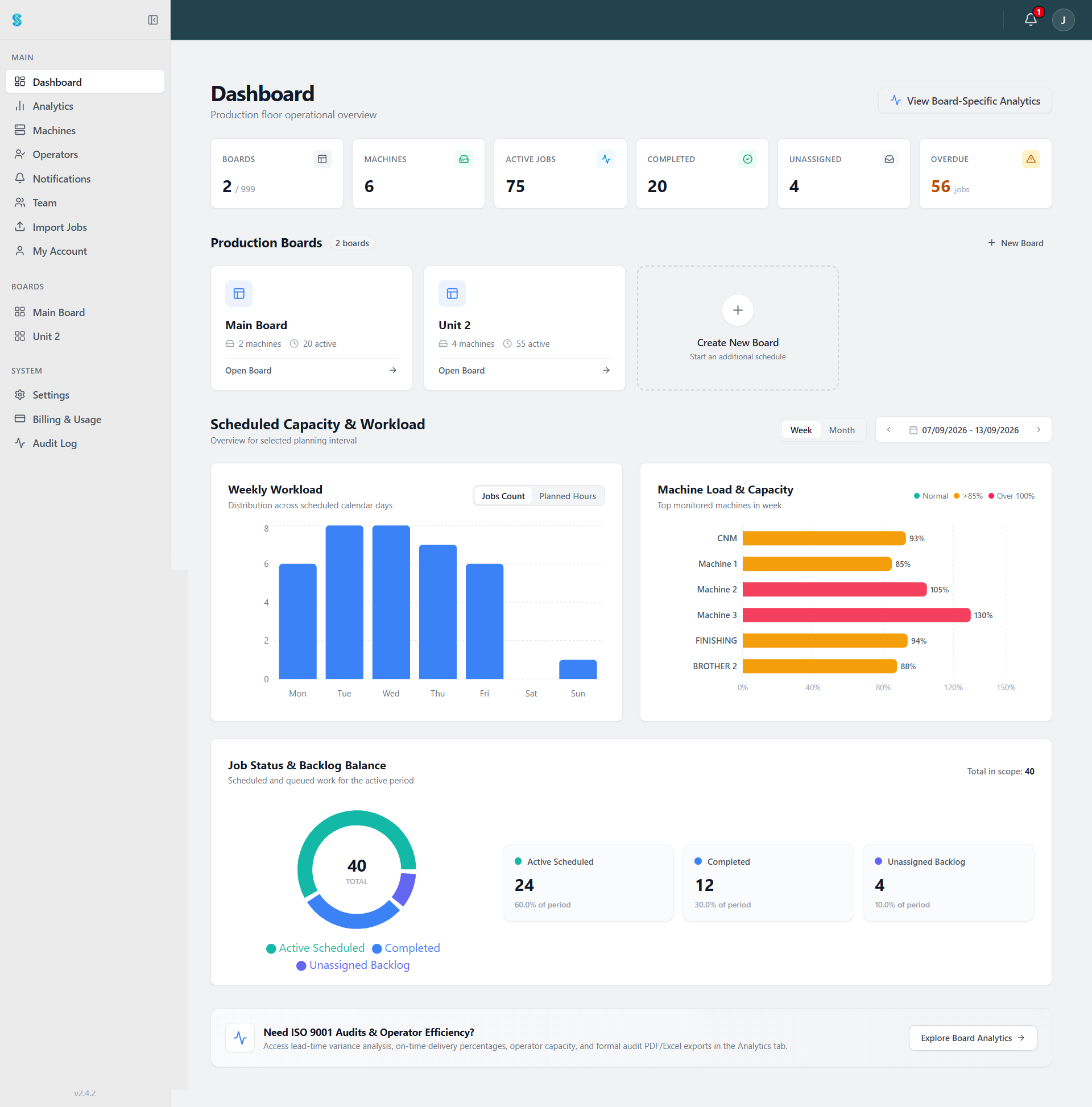This screenshot has width=1092, height=1107.
Task: Open the user avatar J menu
Action: tap(1064, 20)
